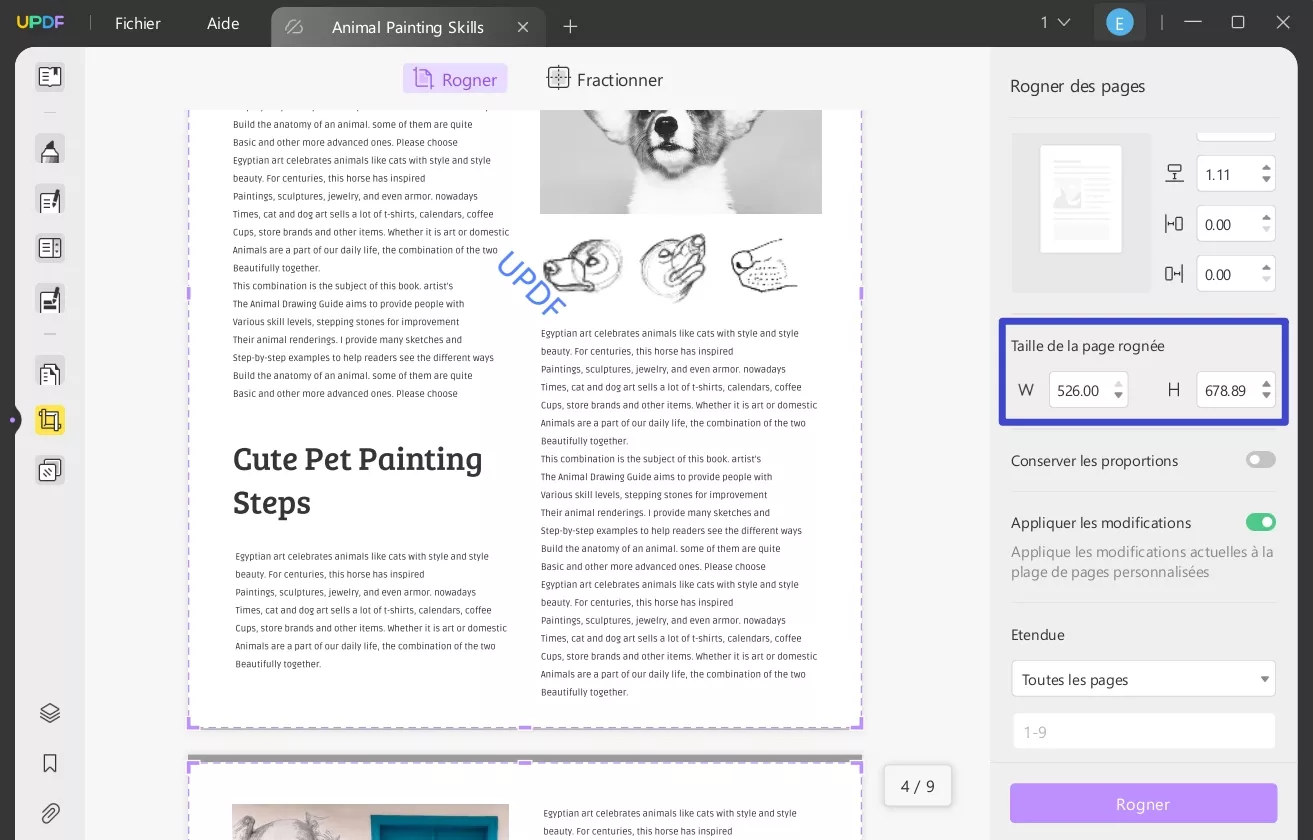The width and height of the screenshot is (1313, 840).
Task: Open the Reader mode icon in sidebar
Action: (x=50, y=77)
